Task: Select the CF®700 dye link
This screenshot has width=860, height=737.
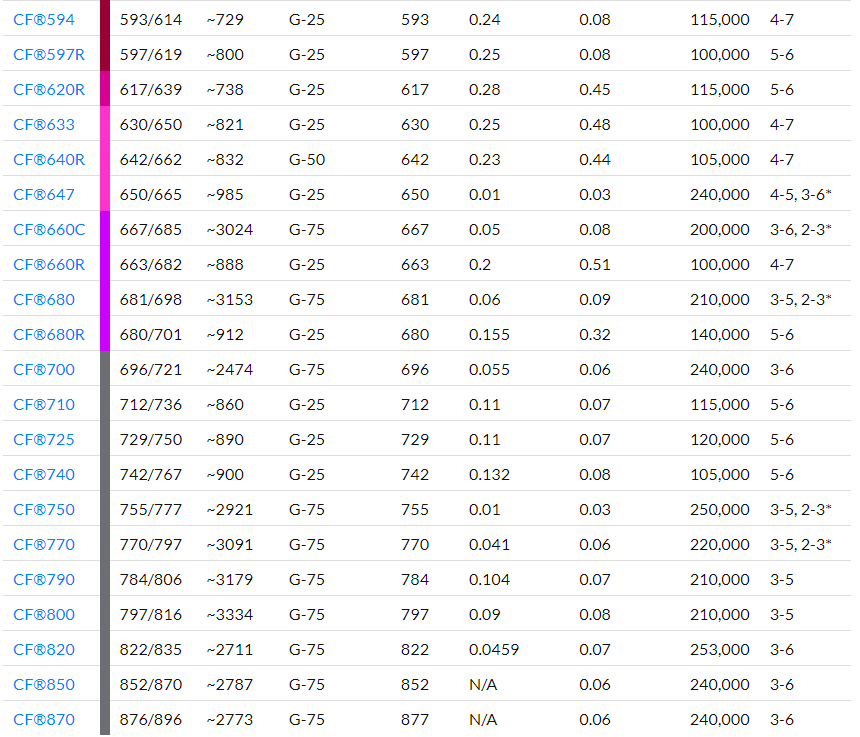Action: (x=44, y=370)
